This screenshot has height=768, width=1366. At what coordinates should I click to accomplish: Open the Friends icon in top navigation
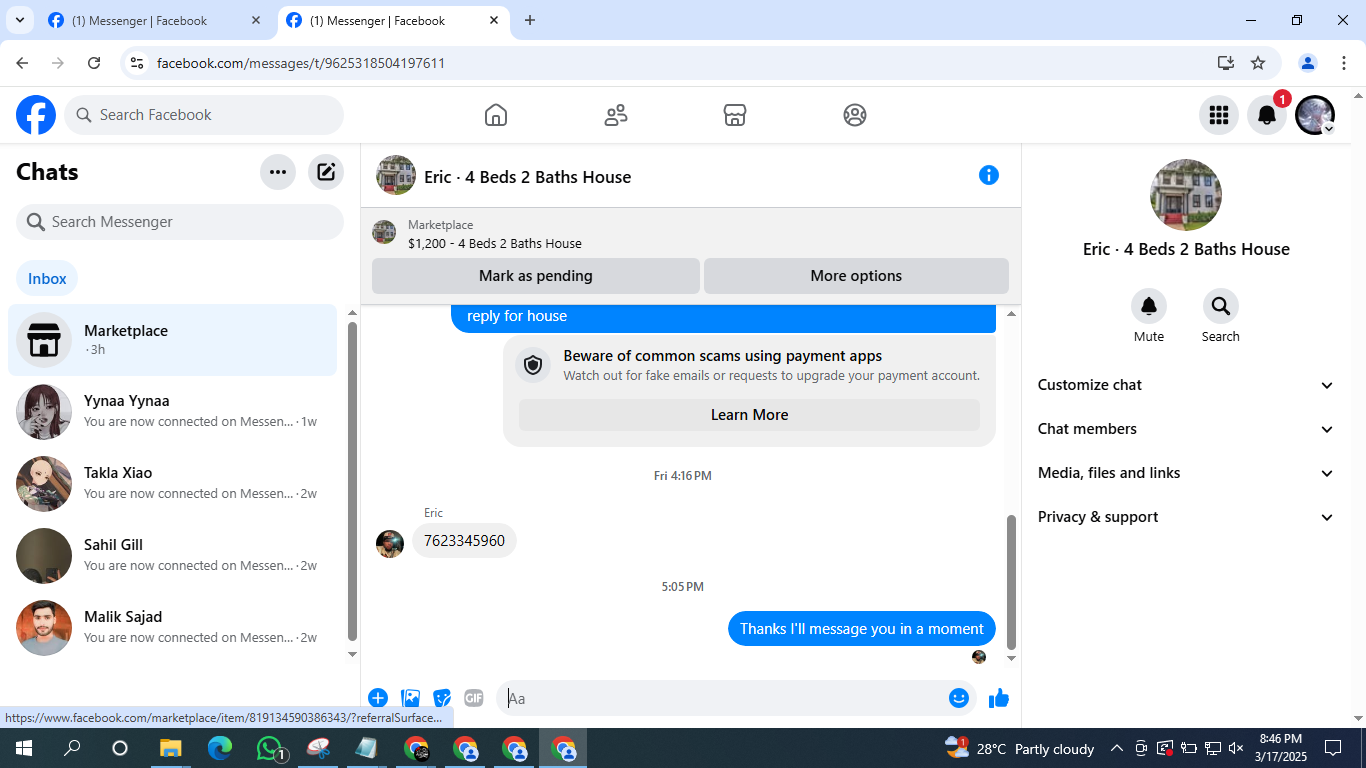tap(616, 115)
